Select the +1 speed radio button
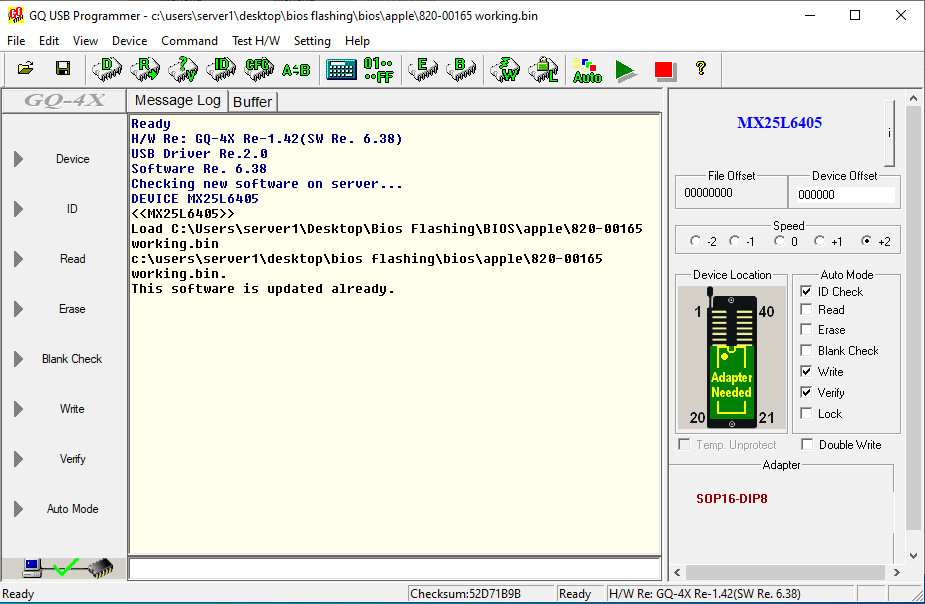Viewport: 925px width, 604px height. coord(820,242)
